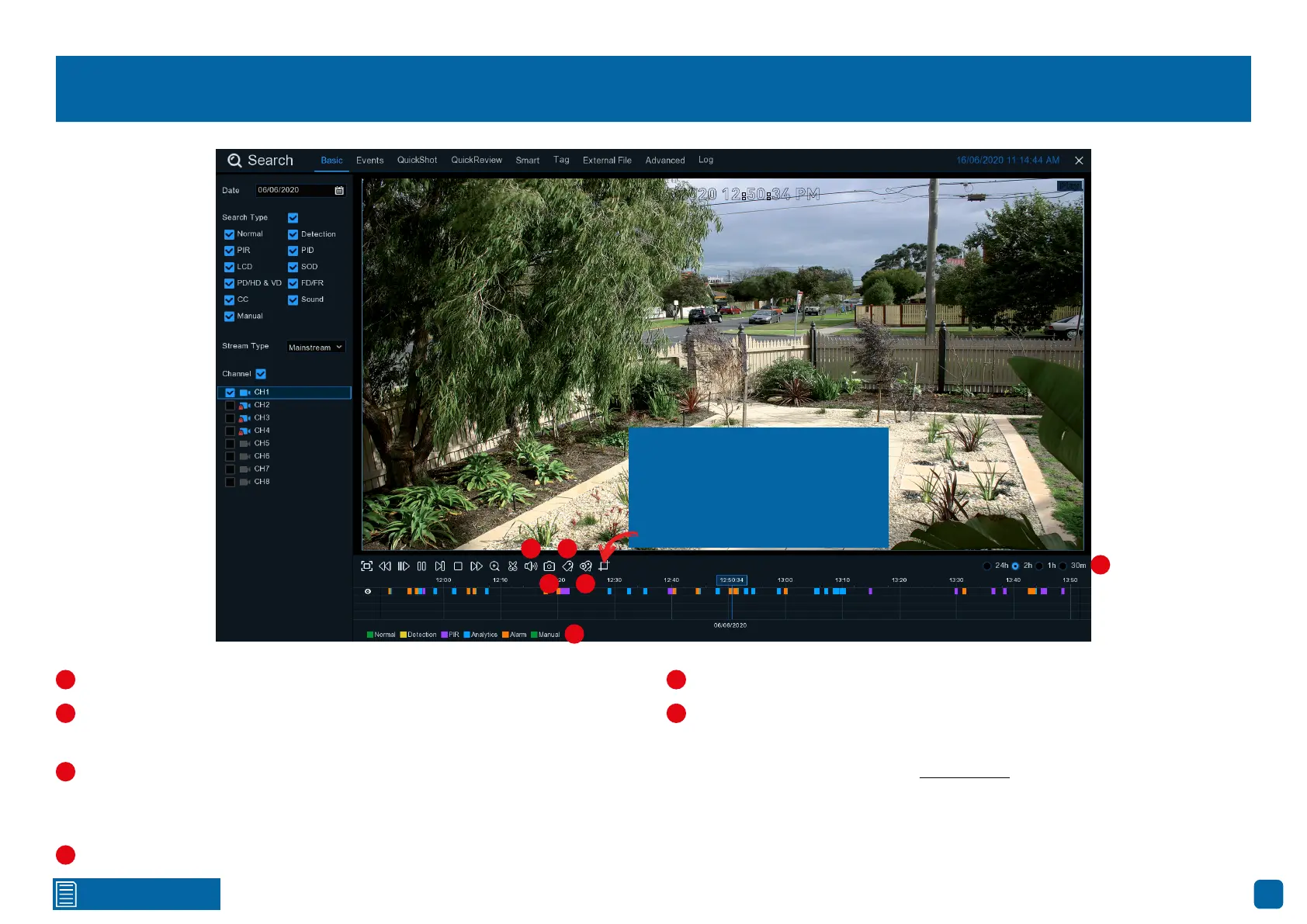Open the QuickShot tab
Image resolution: width=1307 pixels, height=924 pixels.
tap(417, 161)
